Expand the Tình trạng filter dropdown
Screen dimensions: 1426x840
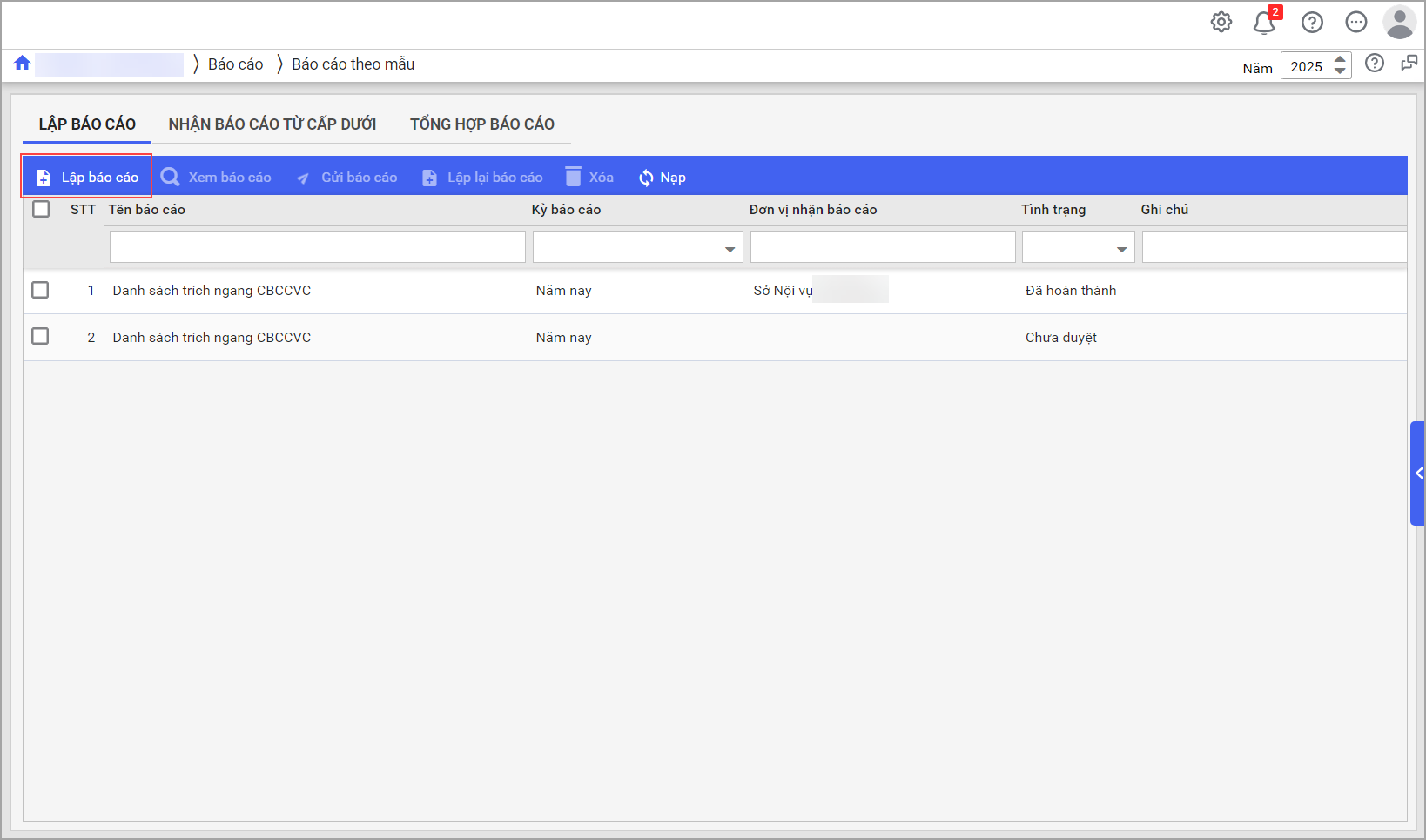click(x=1121, y=249)
